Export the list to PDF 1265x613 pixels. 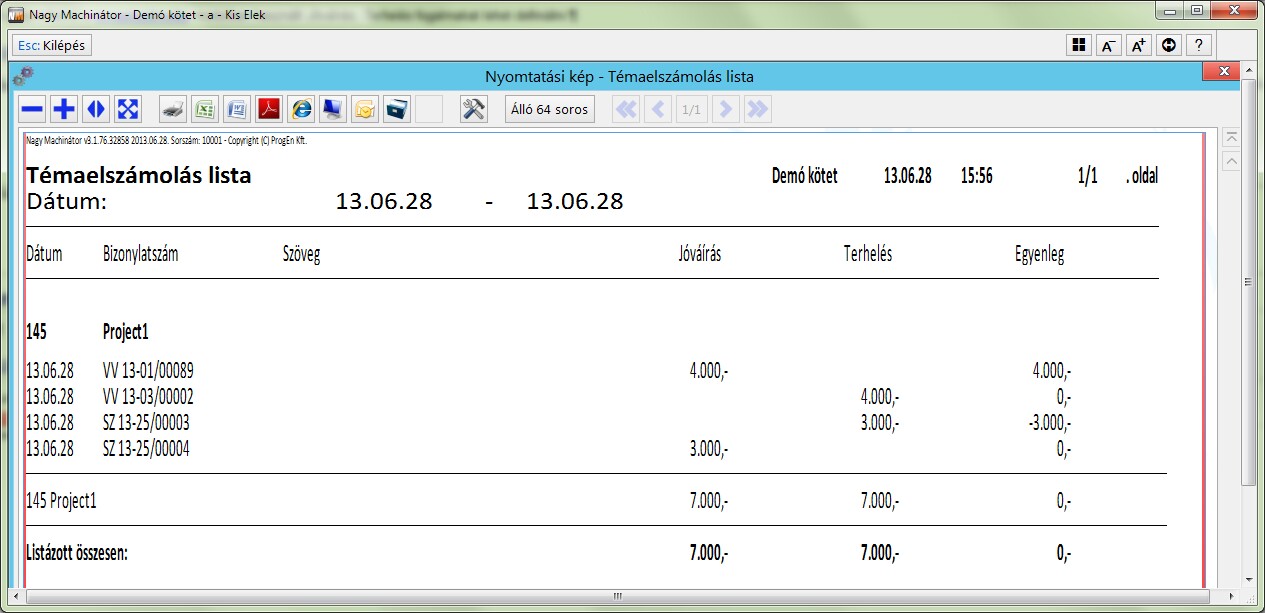270,109
